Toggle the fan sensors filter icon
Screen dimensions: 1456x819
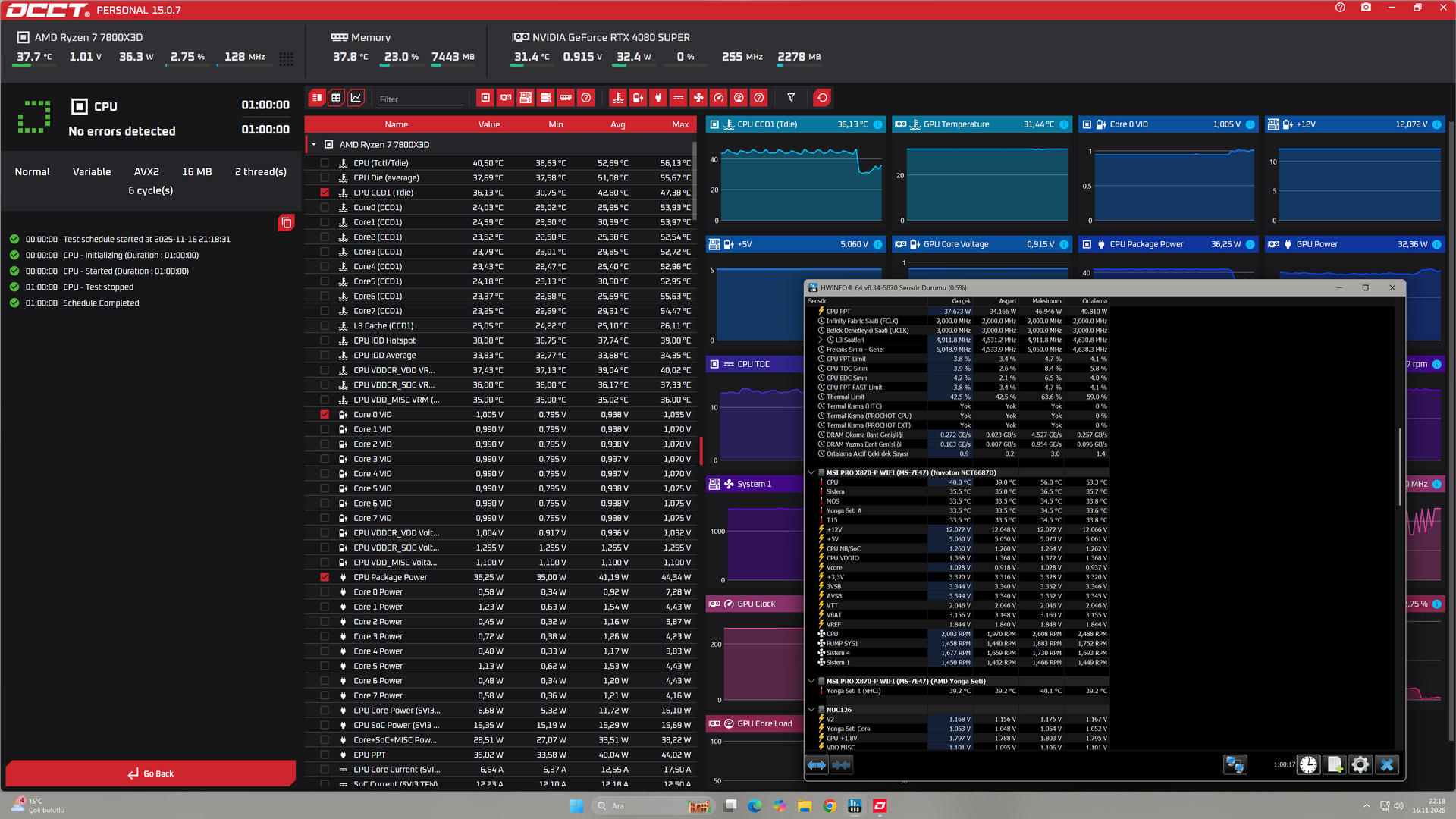click(x=698, y=98)
